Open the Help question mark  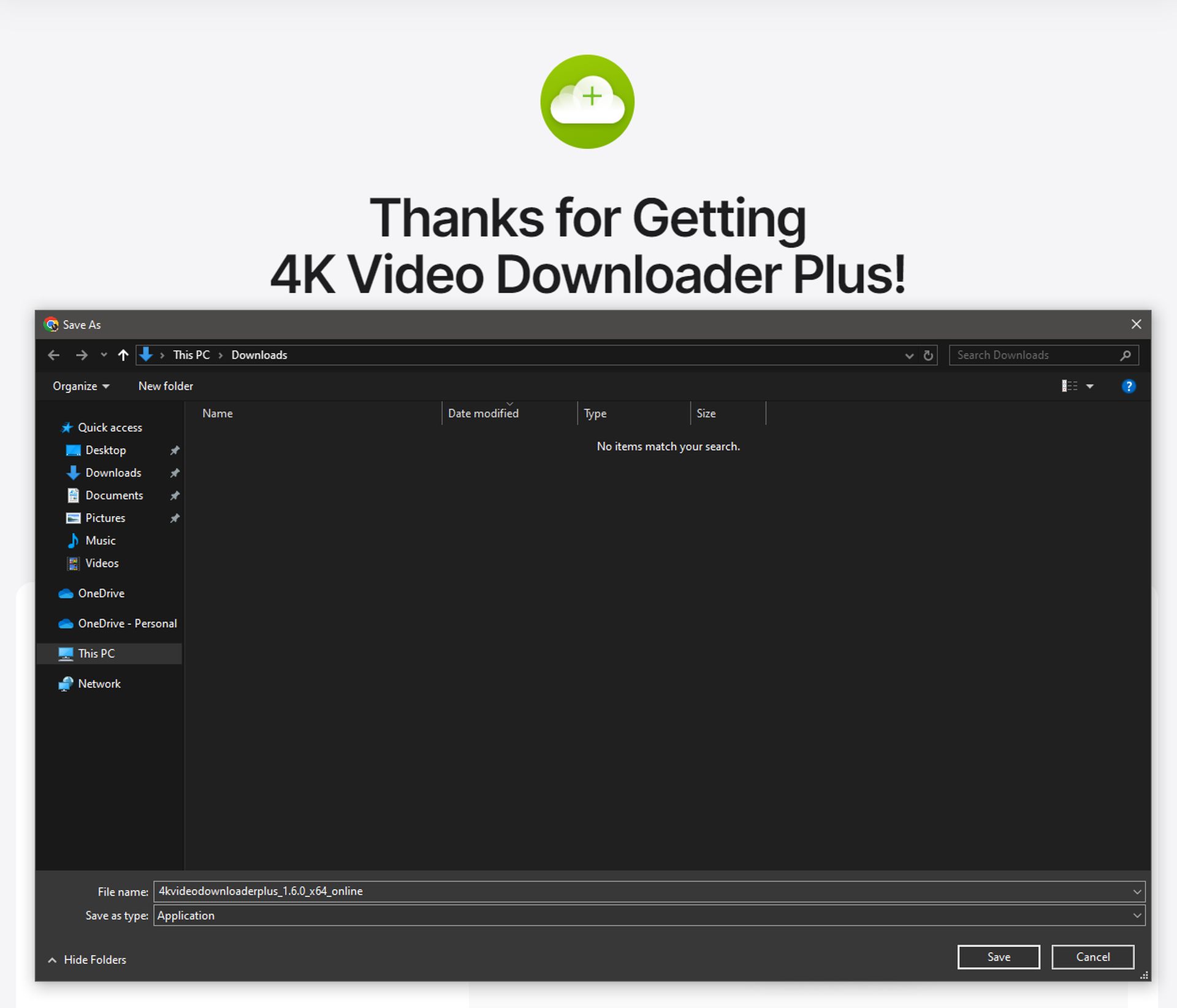[1129, 386]
